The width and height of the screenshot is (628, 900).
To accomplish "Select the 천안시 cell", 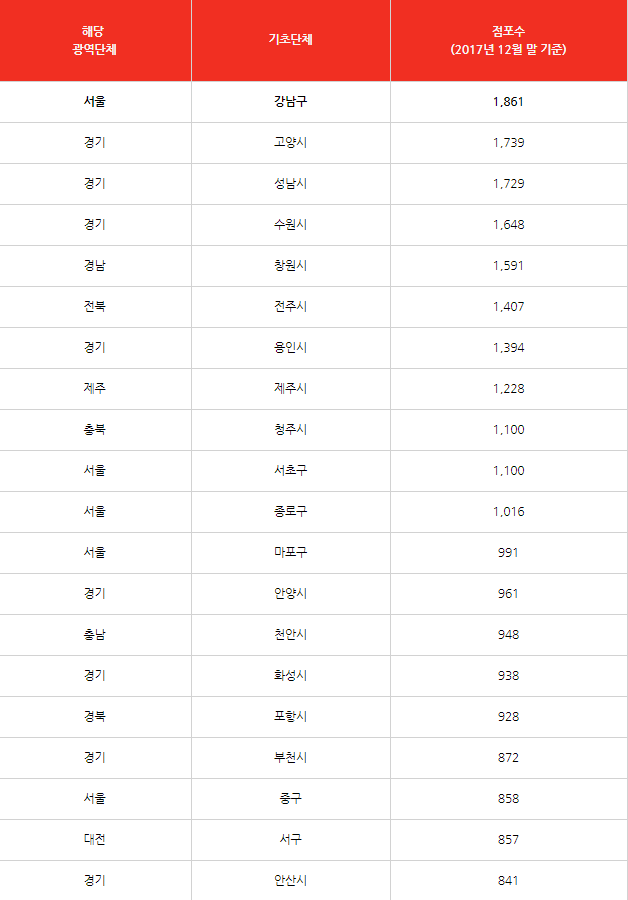I will click(290, 635).
